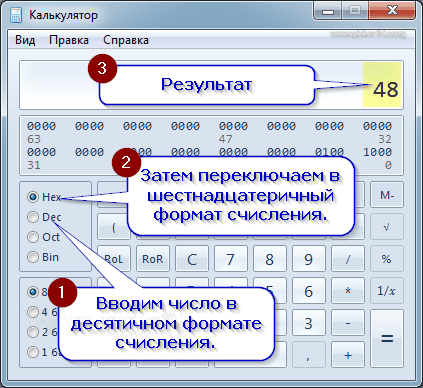
Task: Open the Справка menu
Action: point(126,40)
